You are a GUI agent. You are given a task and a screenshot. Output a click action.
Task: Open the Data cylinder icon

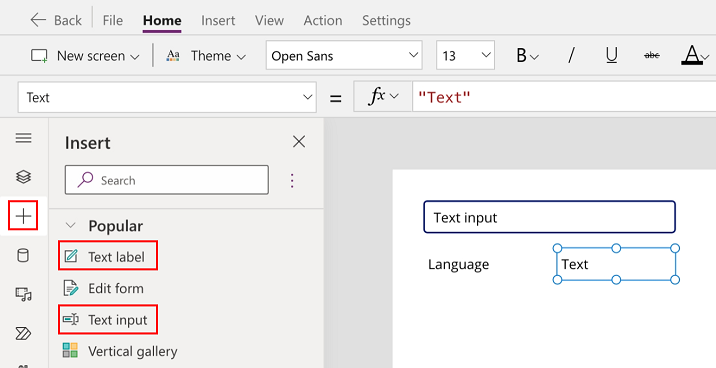click(x=23, y=255)
